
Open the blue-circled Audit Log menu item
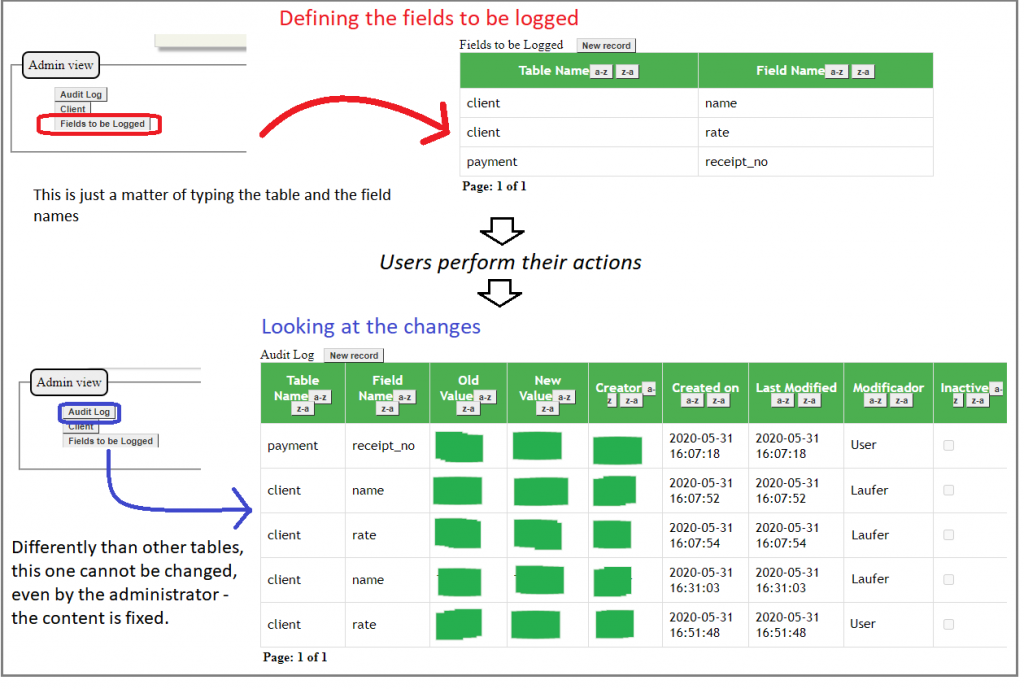point(89,412)
